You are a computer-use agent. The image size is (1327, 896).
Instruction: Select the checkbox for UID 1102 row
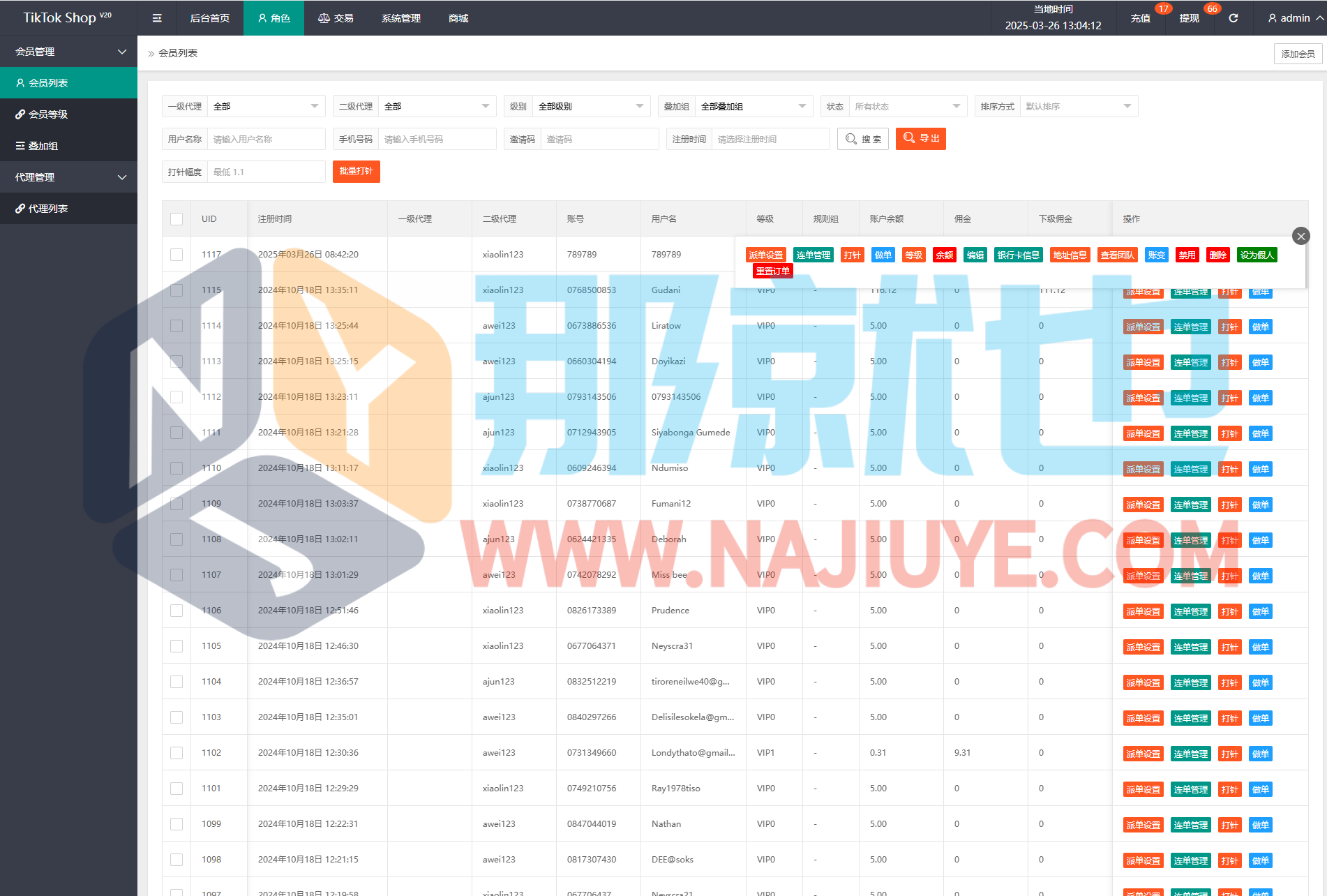tap(177, 753)
